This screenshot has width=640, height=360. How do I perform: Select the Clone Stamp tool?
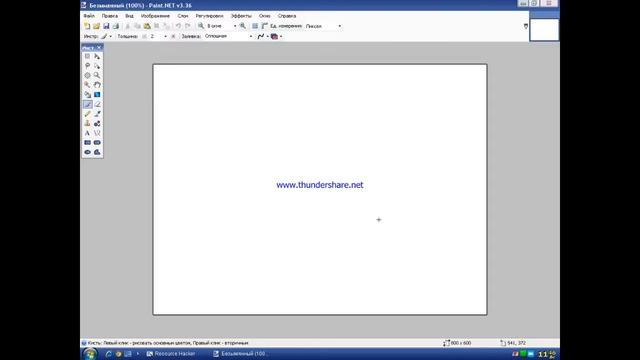click(87, 124)
